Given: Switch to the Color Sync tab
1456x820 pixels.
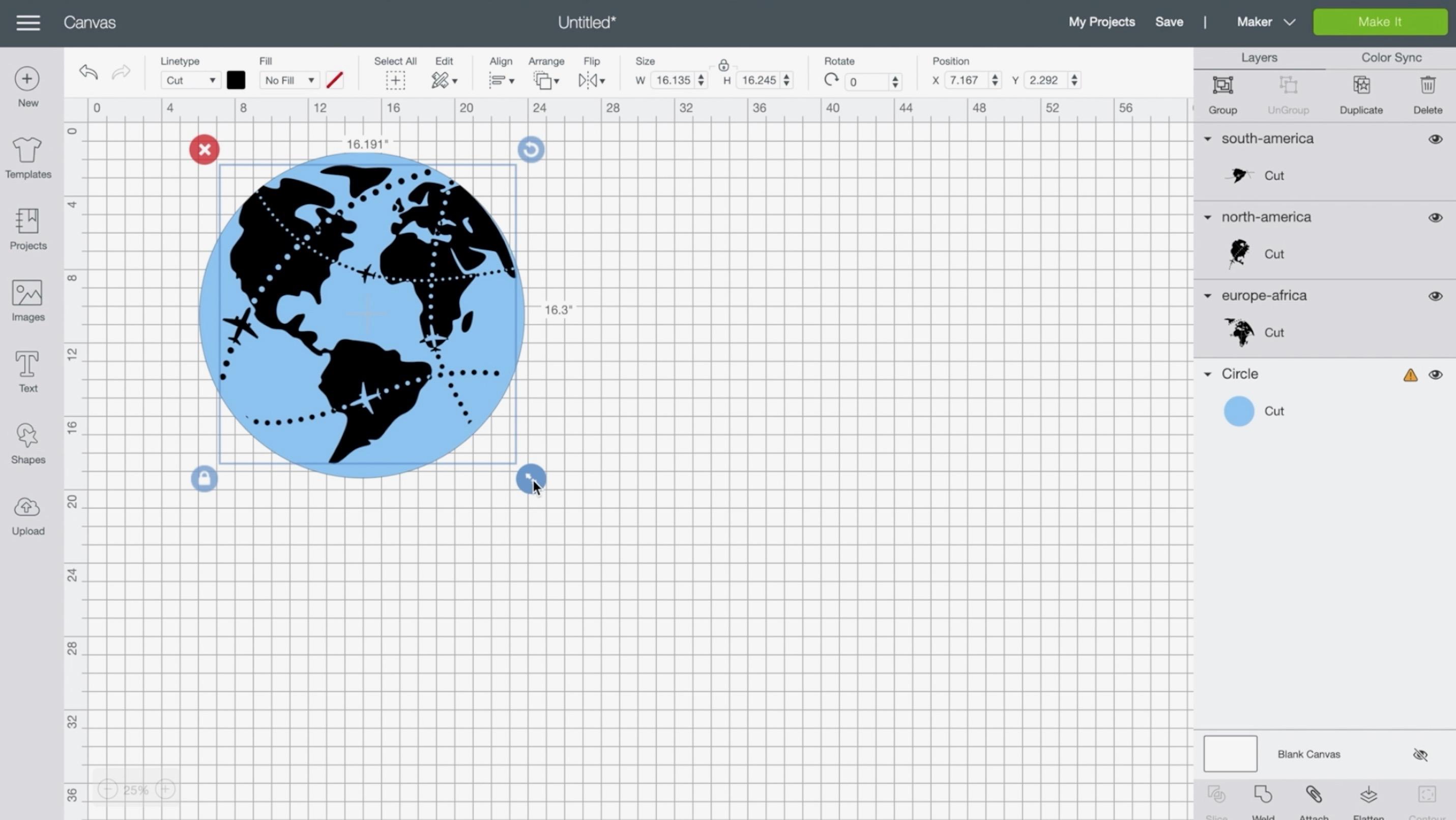Looking at the screenshot, I should pyautogui.click(x=1391, y=57).
